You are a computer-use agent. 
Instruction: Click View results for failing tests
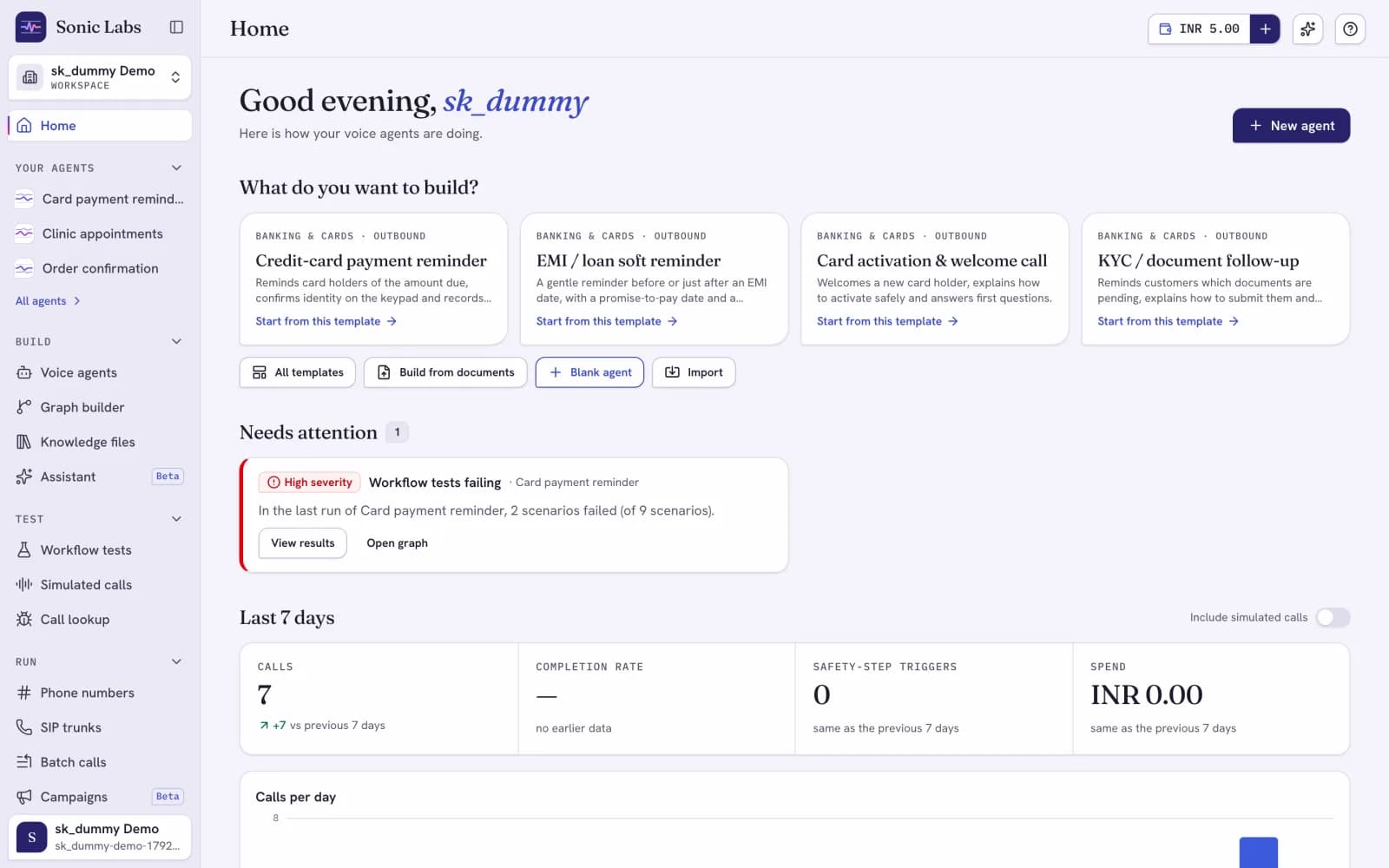coord(302,543)
